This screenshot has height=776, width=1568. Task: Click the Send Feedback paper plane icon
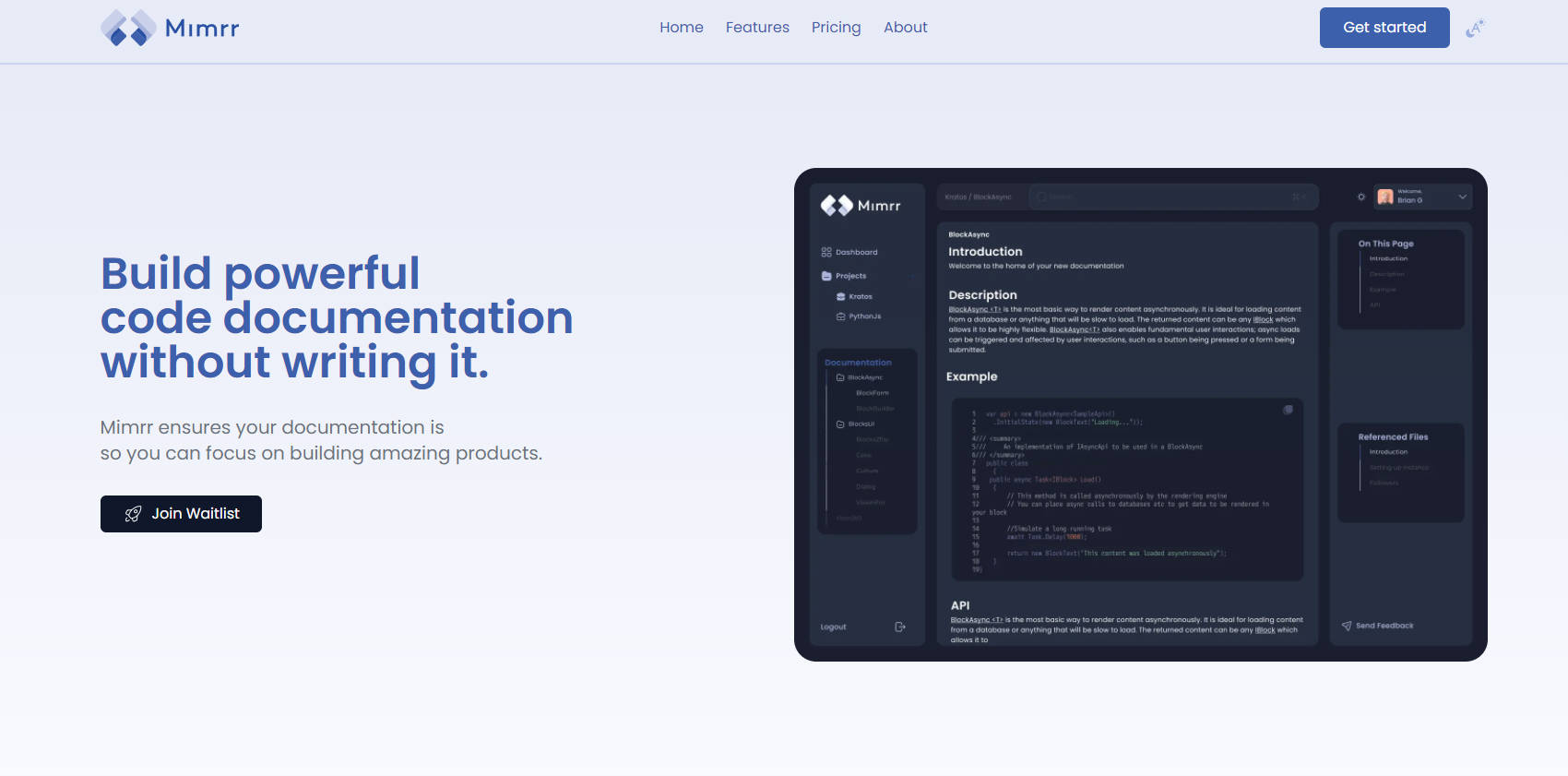tap(1347, 626)
